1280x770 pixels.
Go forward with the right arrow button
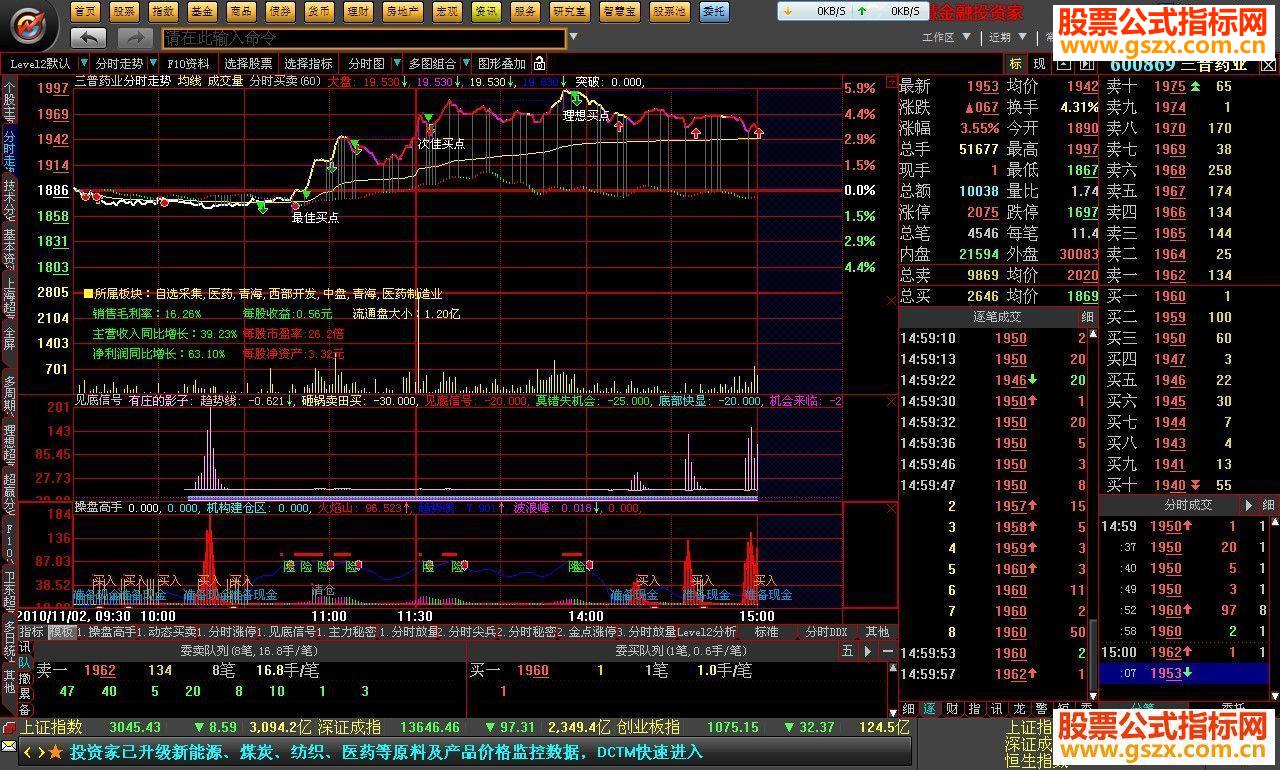tap(135, 38)
